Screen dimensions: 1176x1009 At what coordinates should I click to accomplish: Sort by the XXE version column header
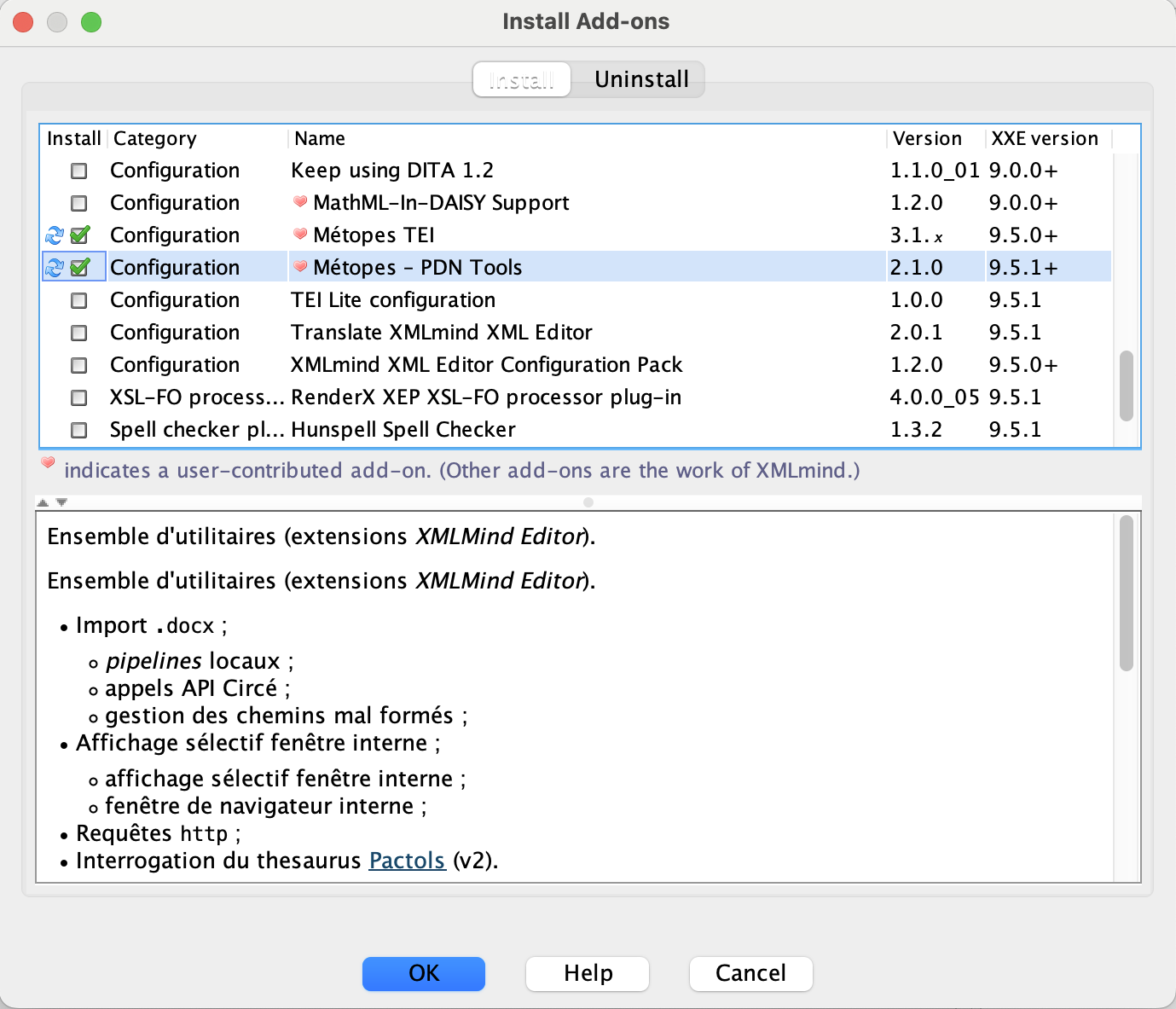point(1049,138)
